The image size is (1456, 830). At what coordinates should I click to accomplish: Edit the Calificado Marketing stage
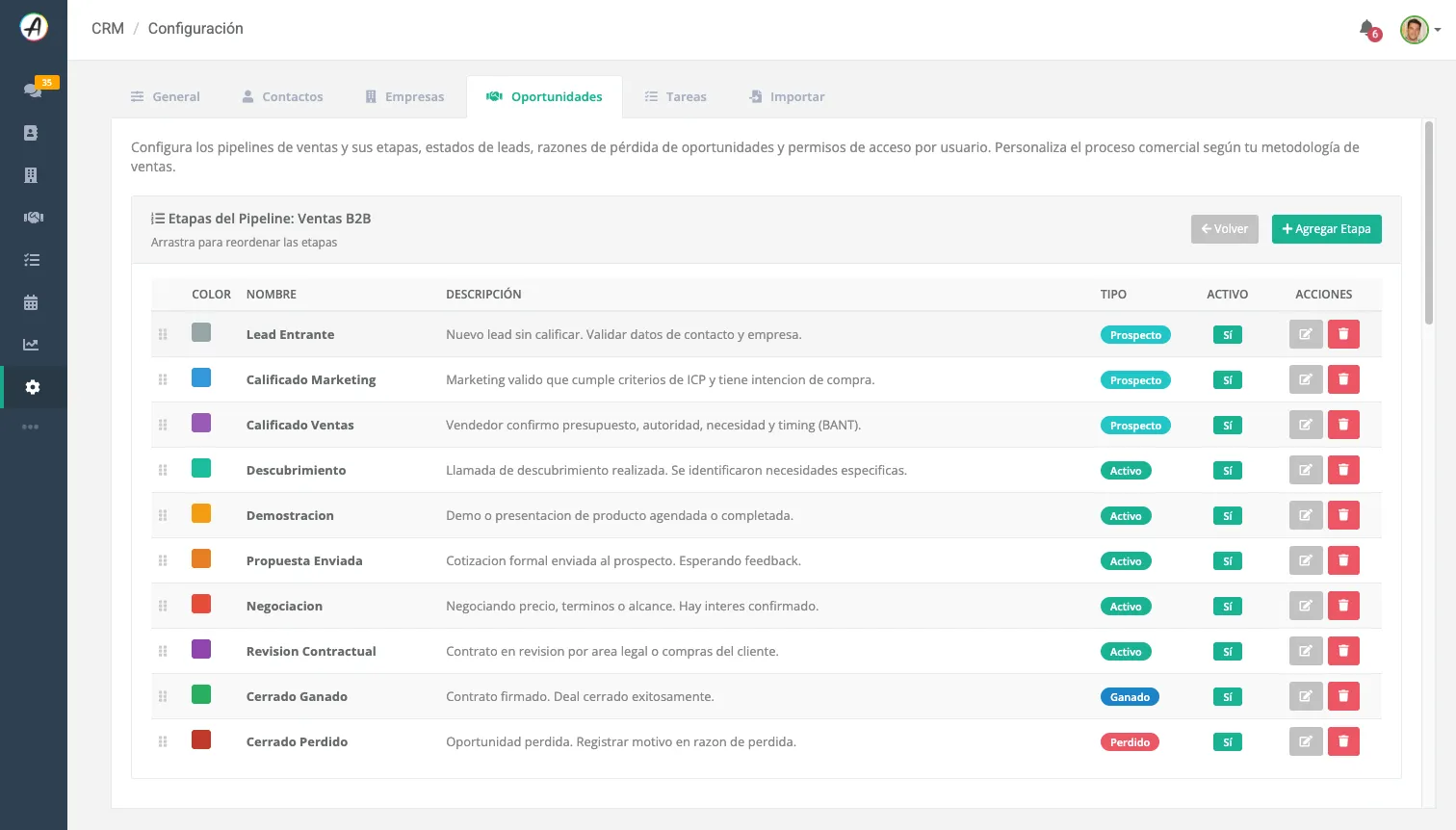[x=1306, y=379]
